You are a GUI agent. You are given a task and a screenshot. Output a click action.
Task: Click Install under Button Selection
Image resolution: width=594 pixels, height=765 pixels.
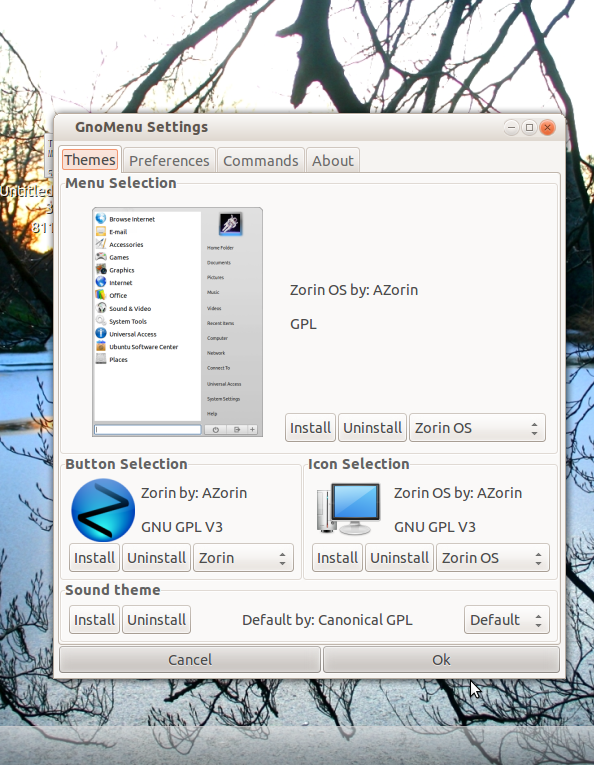click(94, 558)
